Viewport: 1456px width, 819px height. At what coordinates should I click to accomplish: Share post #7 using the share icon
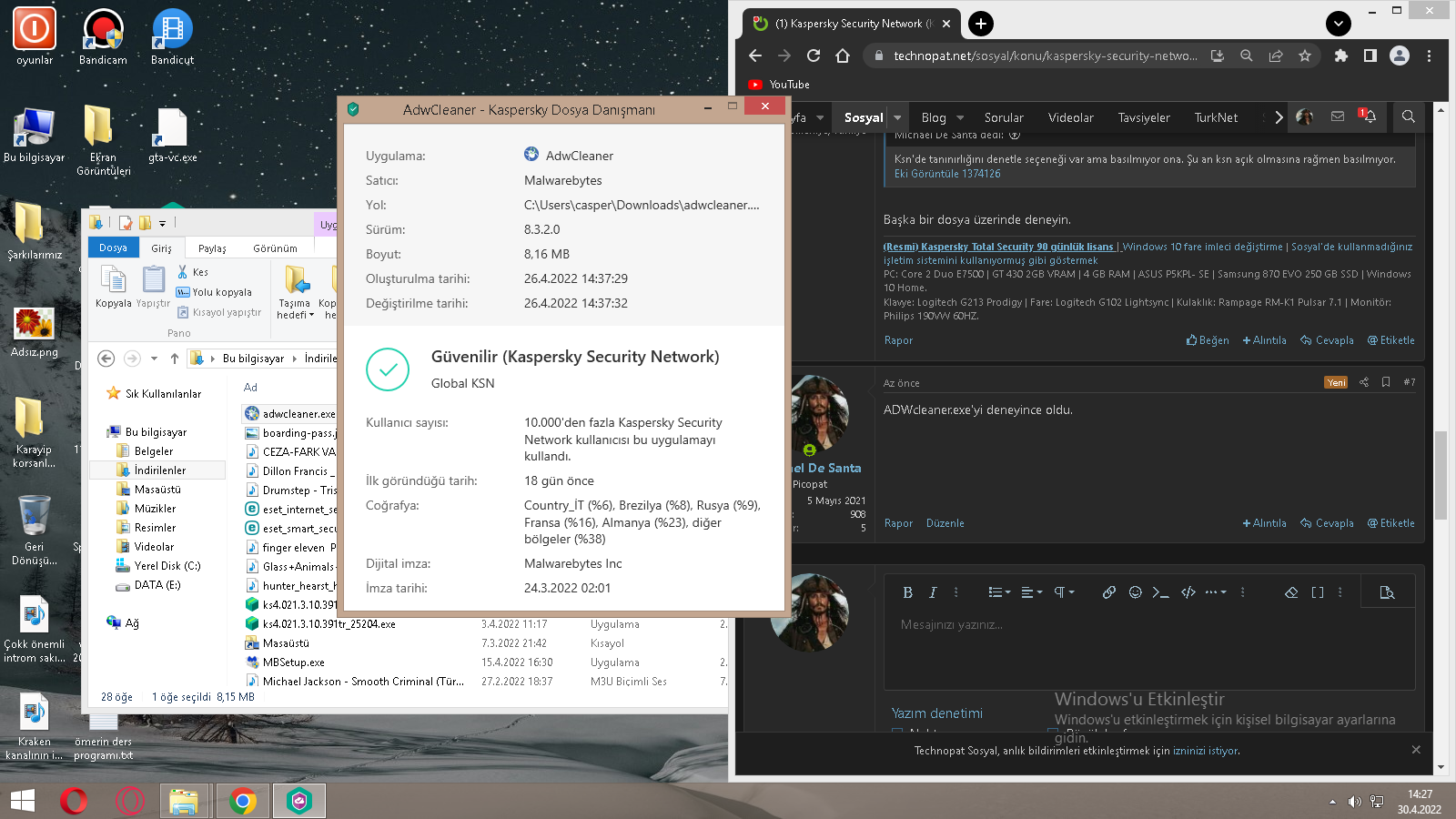click(1364, 382)
